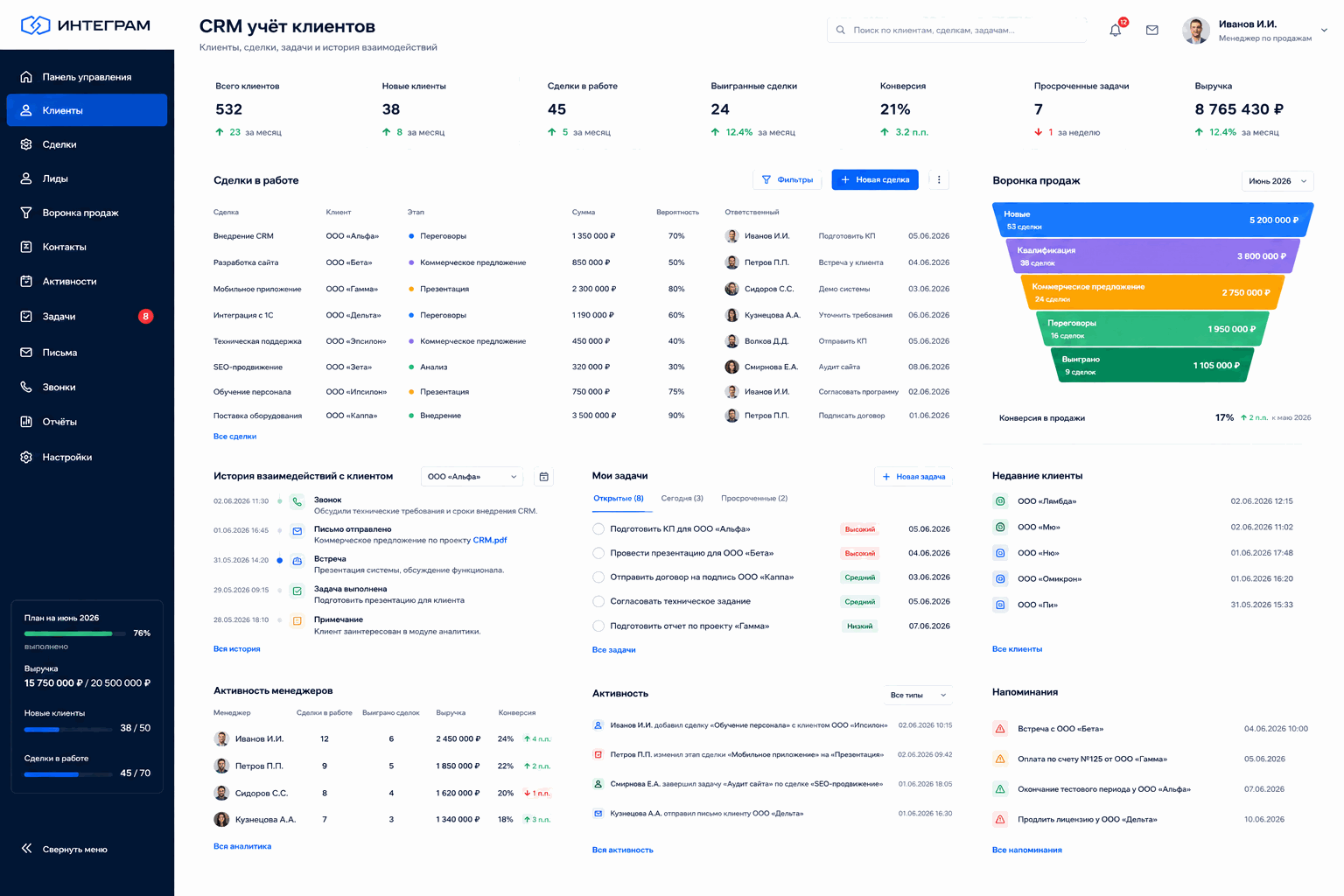Switch to the Просроченные (2) tab
Screen dimensions: 1344x896
tap(754, 499)
